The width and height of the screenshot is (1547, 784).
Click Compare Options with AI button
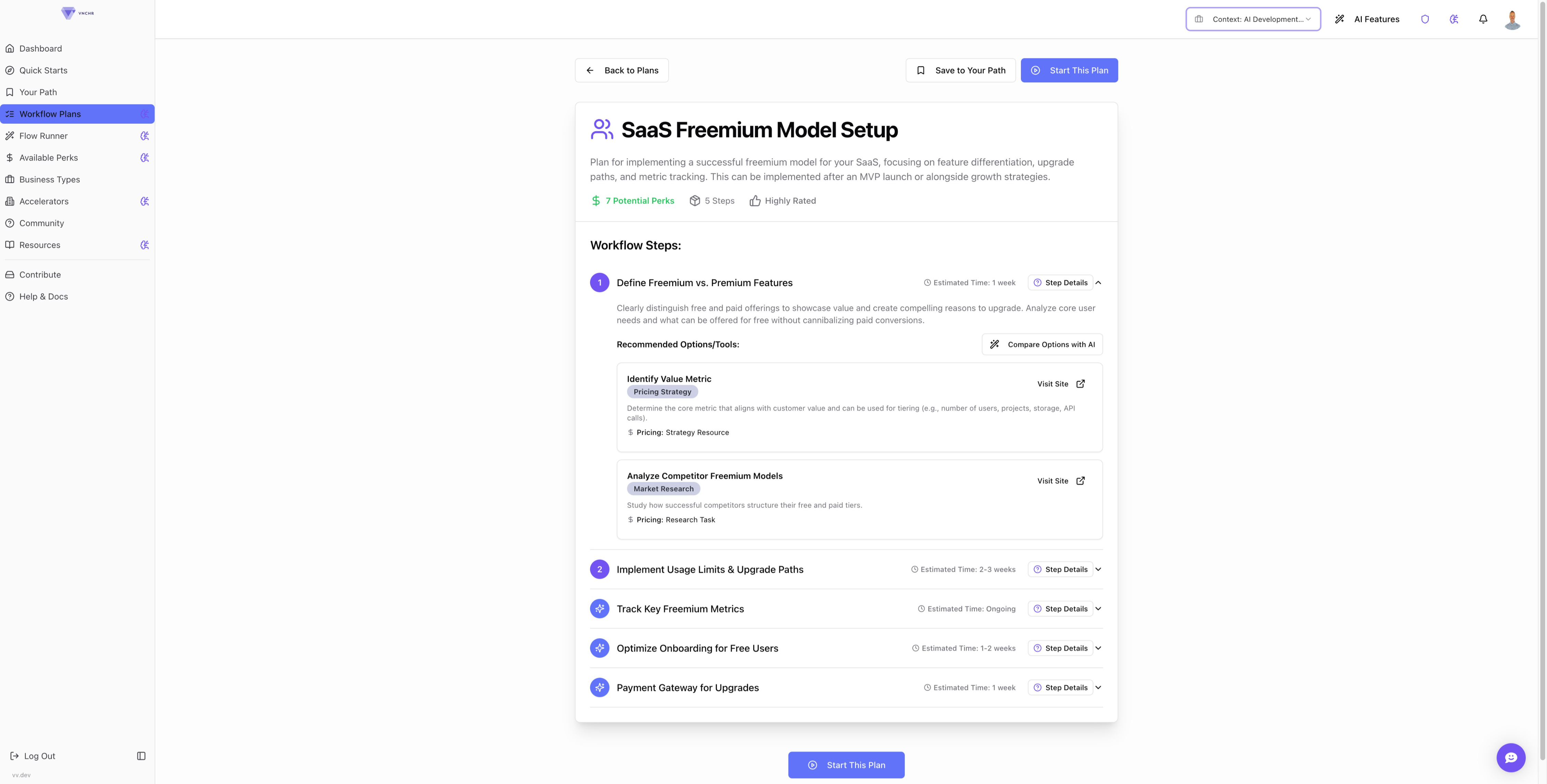pyautogui.click(x=1042, y=344)
